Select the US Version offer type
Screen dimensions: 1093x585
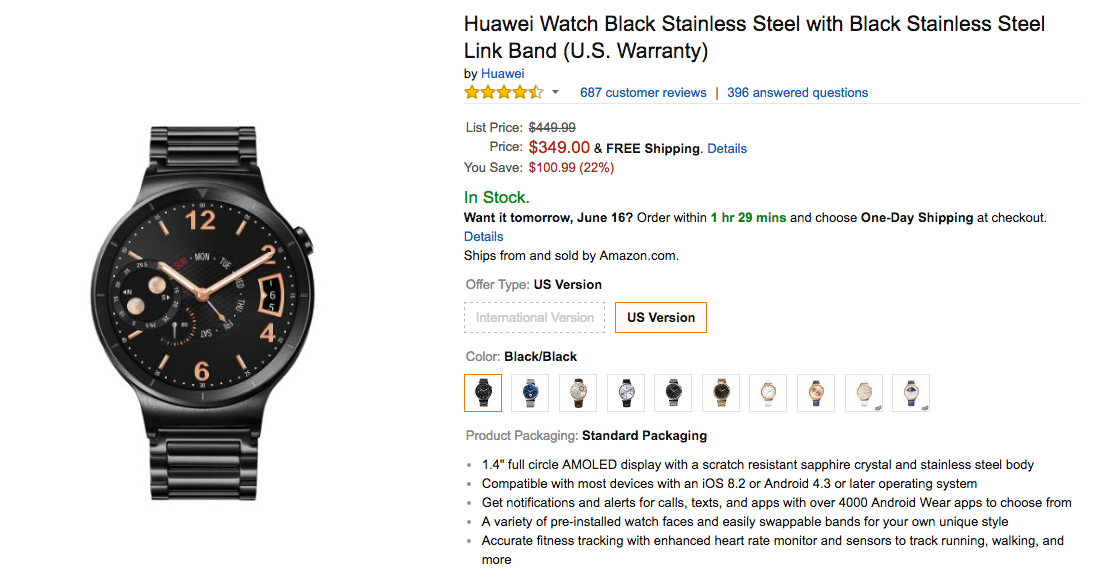pos(660,318)
